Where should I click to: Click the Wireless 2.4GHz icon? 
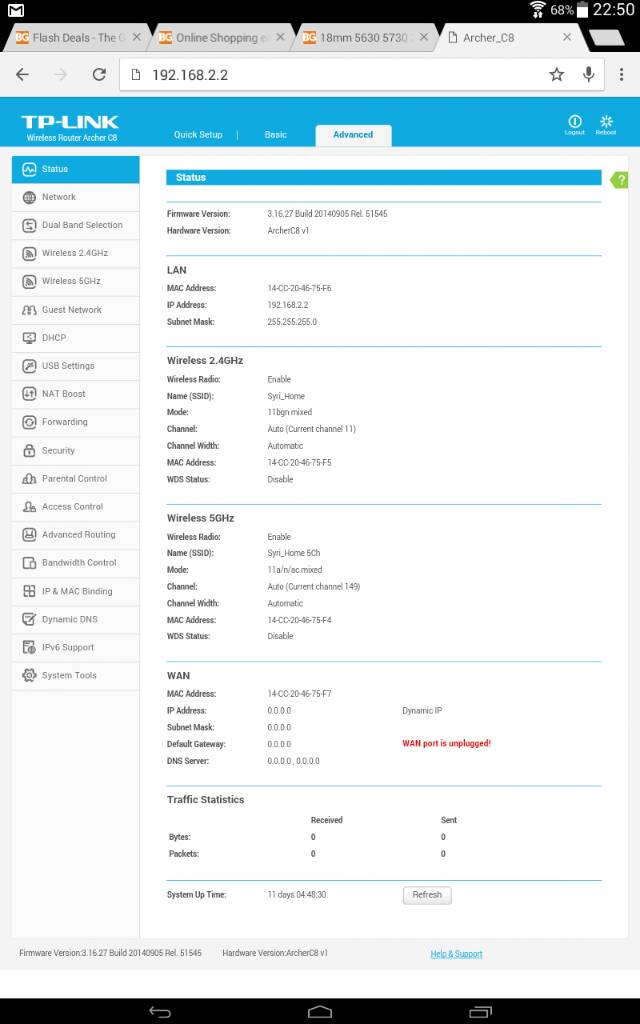coord(29,253)
